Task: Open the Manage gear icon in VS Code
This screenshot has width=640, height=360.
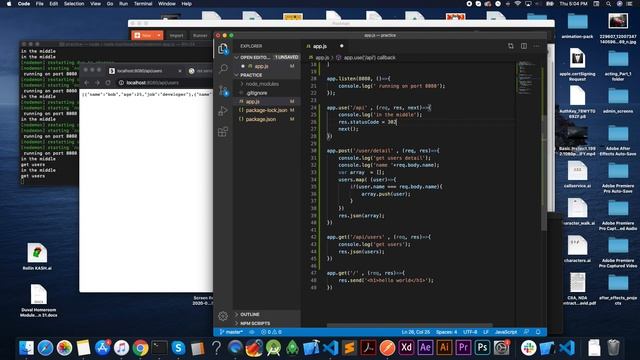Action: click(x=223, y=316)
